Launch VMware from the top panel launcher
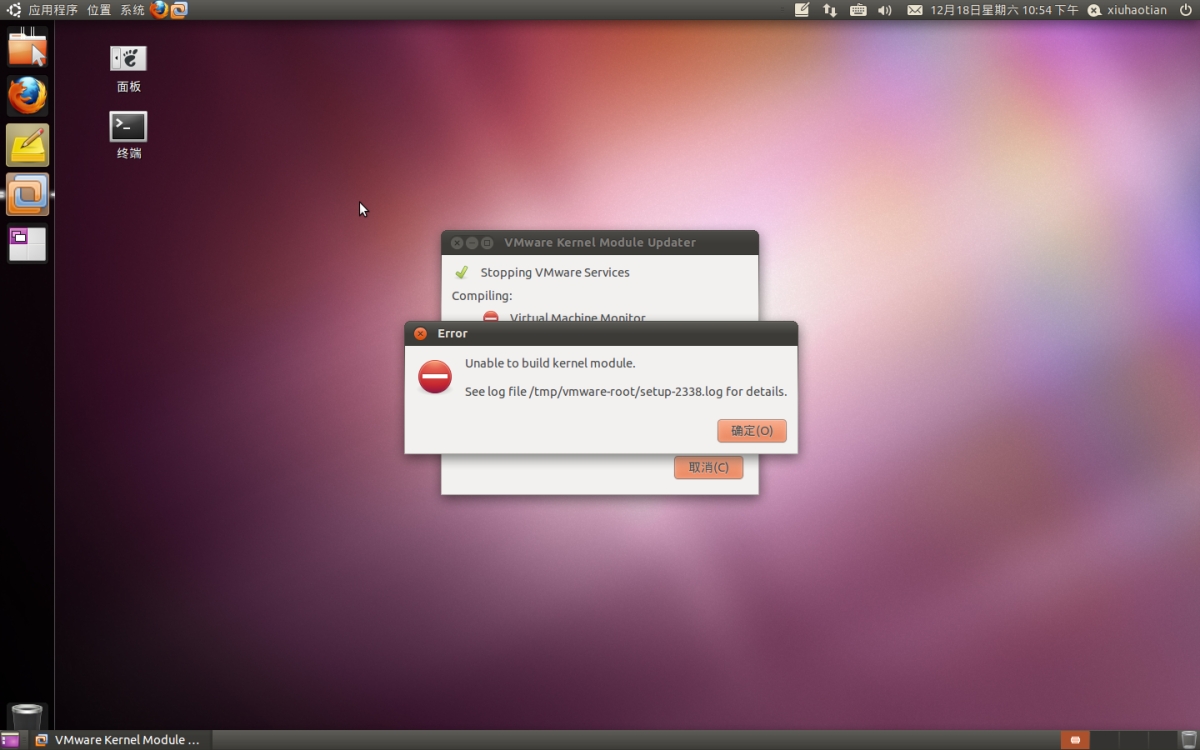This screenshot has width=1200, height=750. click(x=179, y=10)
